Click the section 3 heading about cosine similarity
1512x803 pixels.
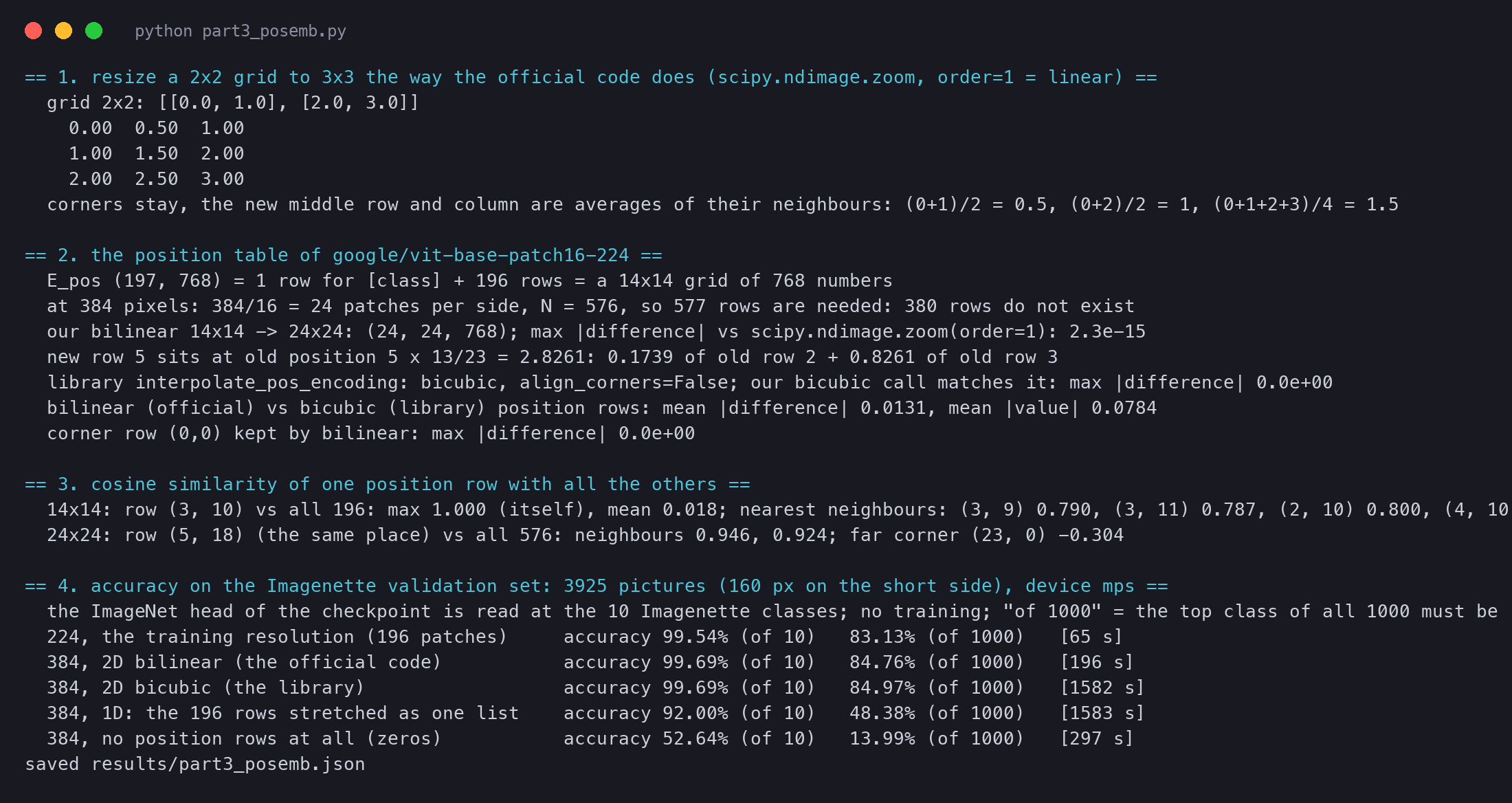[x=388, y=484]
